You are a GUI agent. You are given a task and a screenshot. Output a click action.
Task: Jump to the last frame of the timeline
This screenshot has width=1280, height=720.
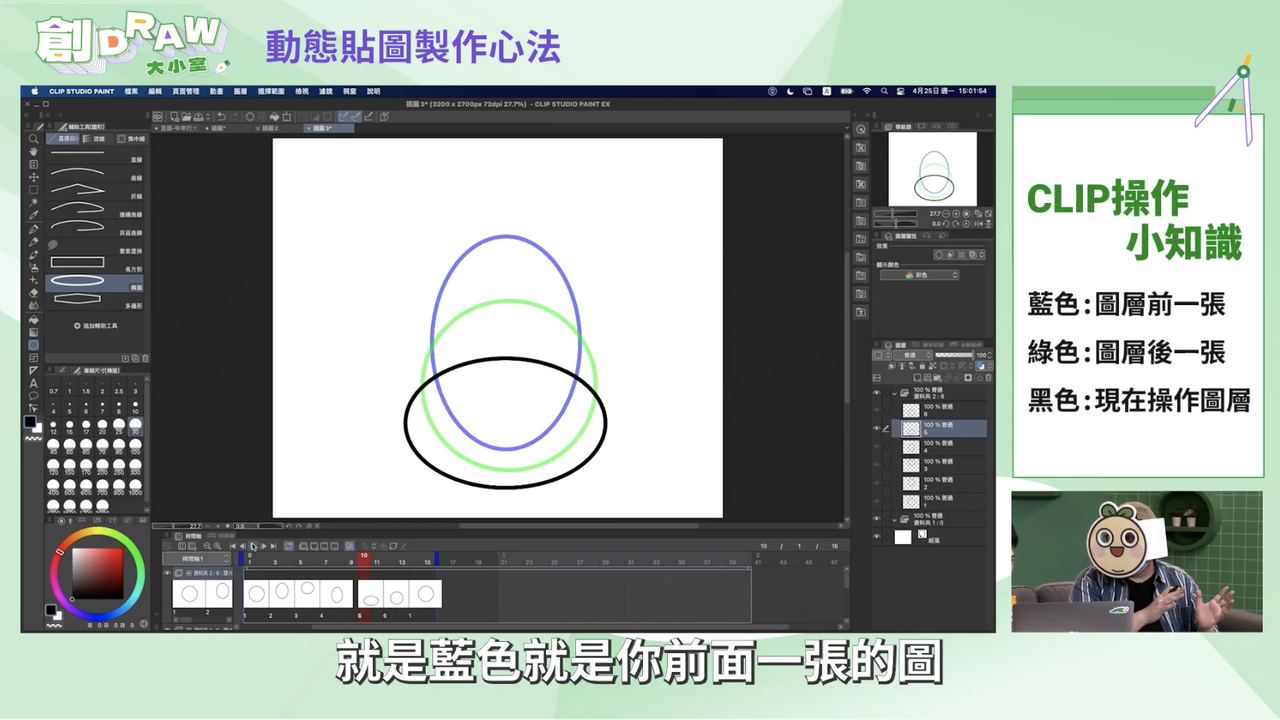274,546
